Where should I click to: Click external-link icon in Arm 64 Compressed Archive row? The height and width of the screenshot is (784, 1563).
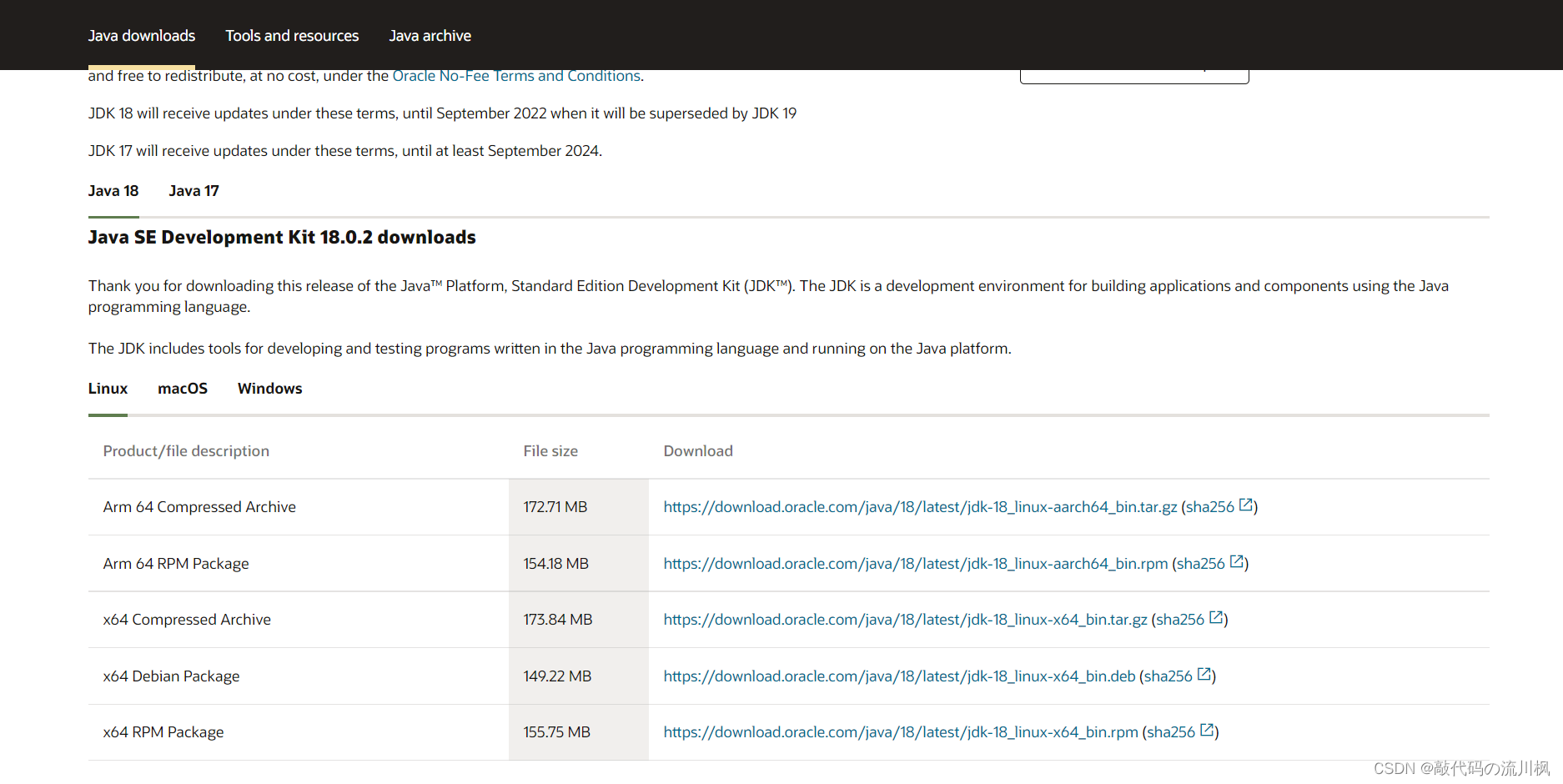(1246, 505)
